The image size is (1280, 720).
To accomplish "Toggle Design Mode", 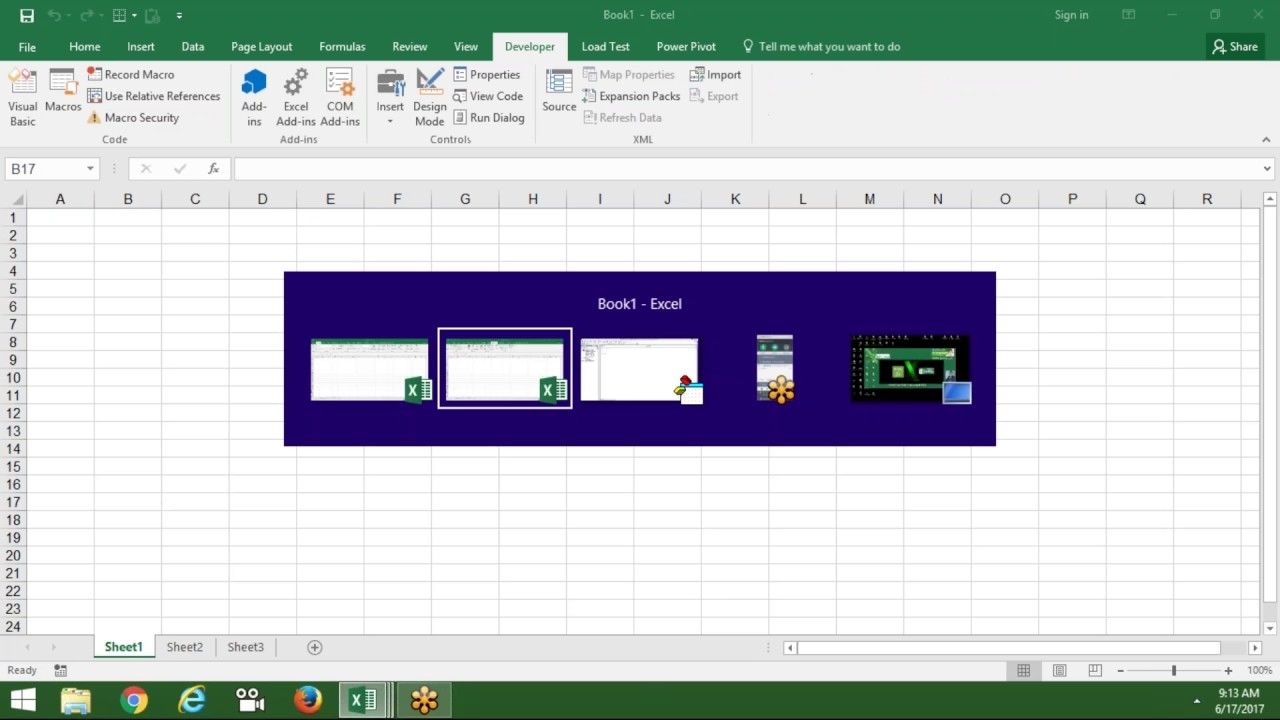I will [x=430, y=98].
